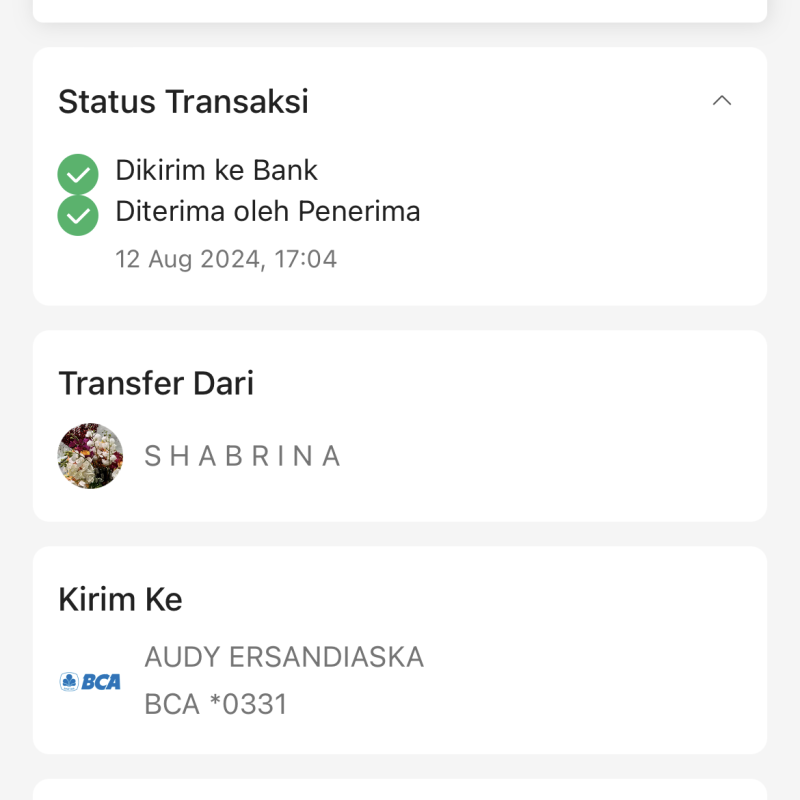This screenshot has width=800, height=800.
Task: Tap the SHABRINA flower profile picture
Action: coord(90,456)
